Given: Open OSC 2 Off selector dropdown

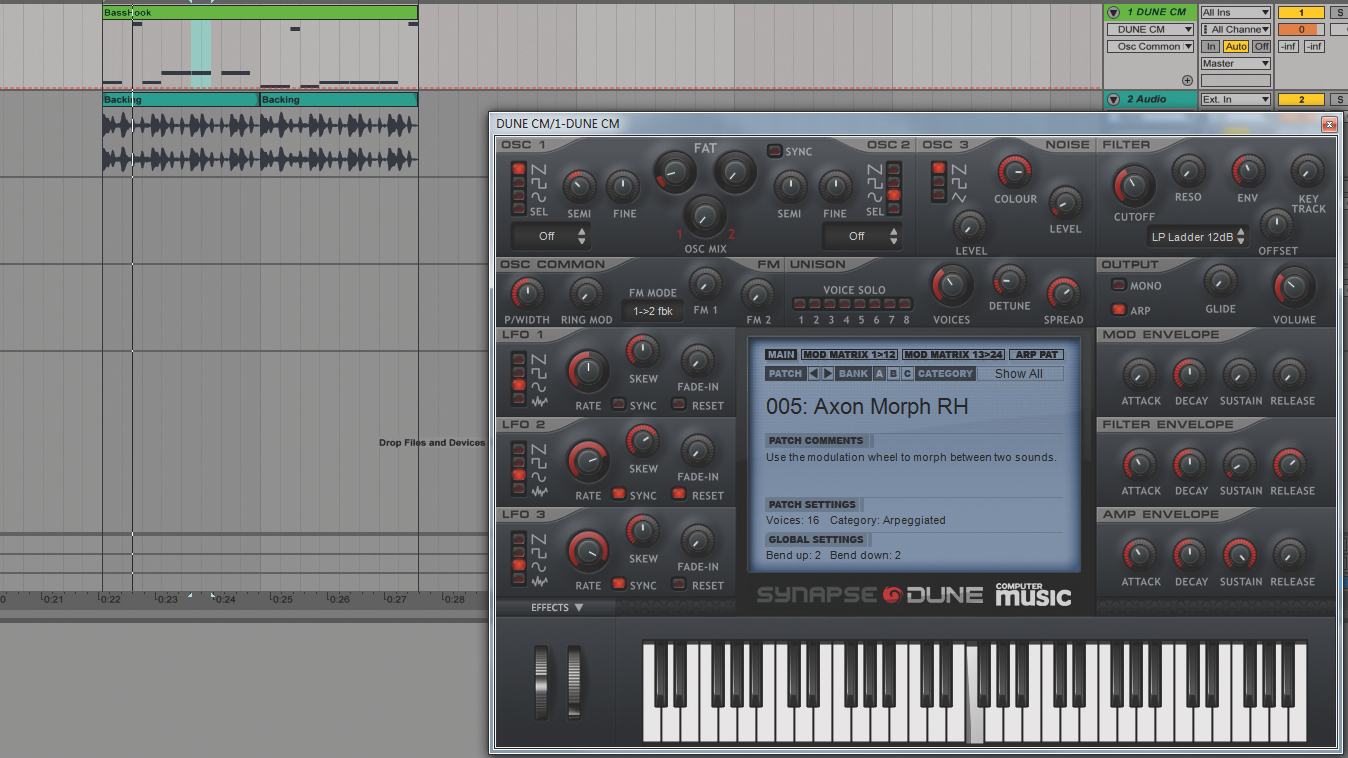Looking at the screenshot, I should pyautogui.click(x=861, y=237).
